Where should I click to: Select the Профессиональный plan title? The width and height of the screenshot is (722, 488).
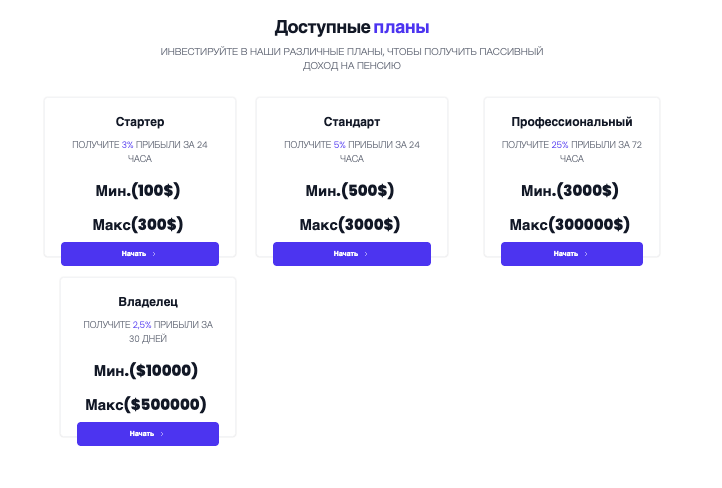point(572,122)
